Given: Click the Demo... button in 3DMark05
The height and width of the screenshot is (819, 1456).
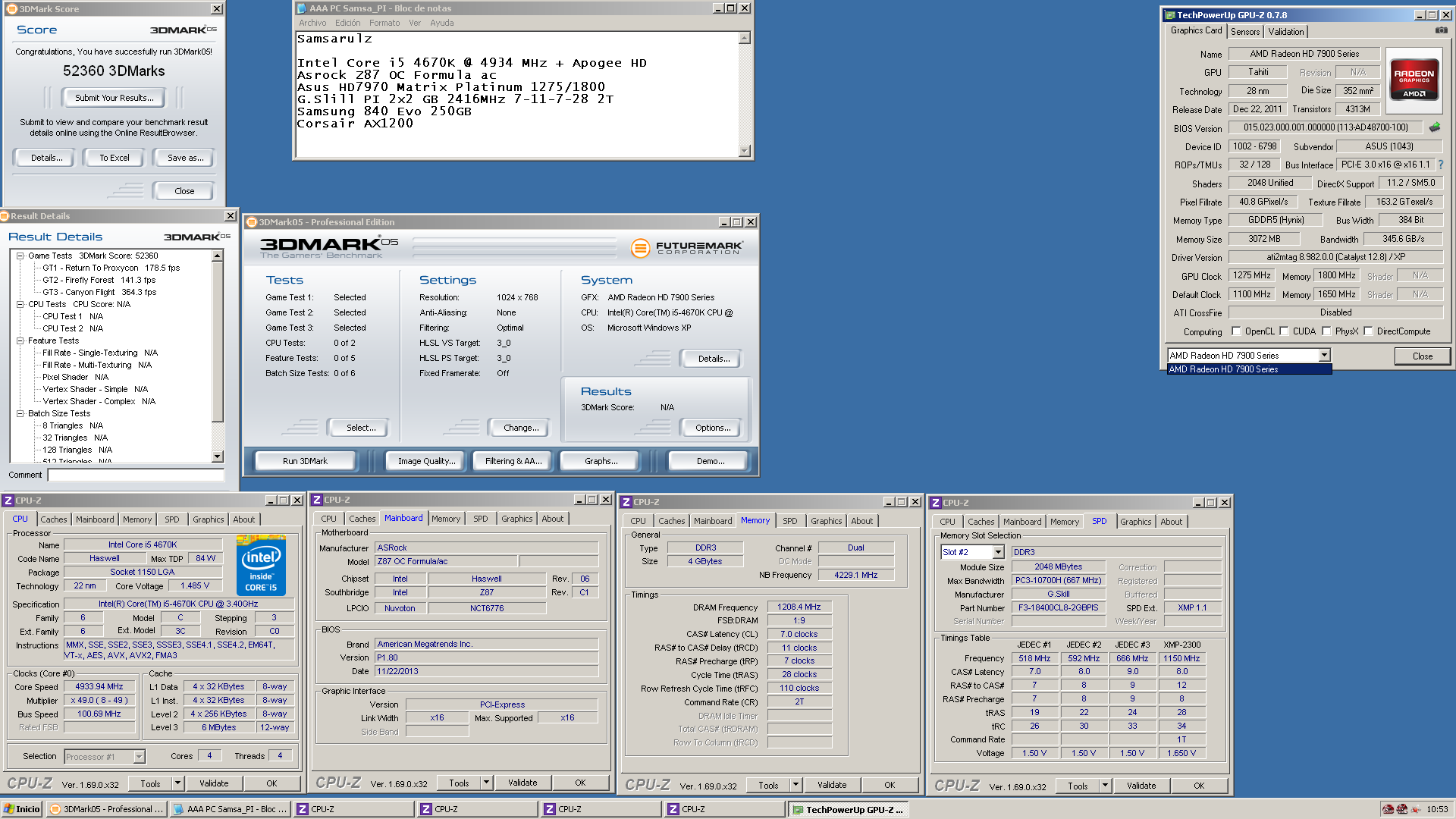Looking at the screenshot, I should pos(711,461).
